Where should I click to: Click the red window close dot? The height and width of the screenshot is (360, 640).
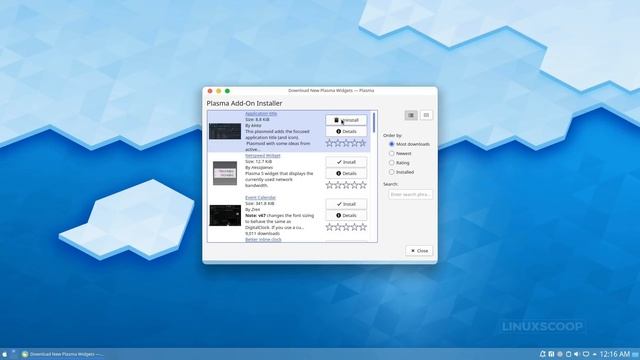pos(210,91)
